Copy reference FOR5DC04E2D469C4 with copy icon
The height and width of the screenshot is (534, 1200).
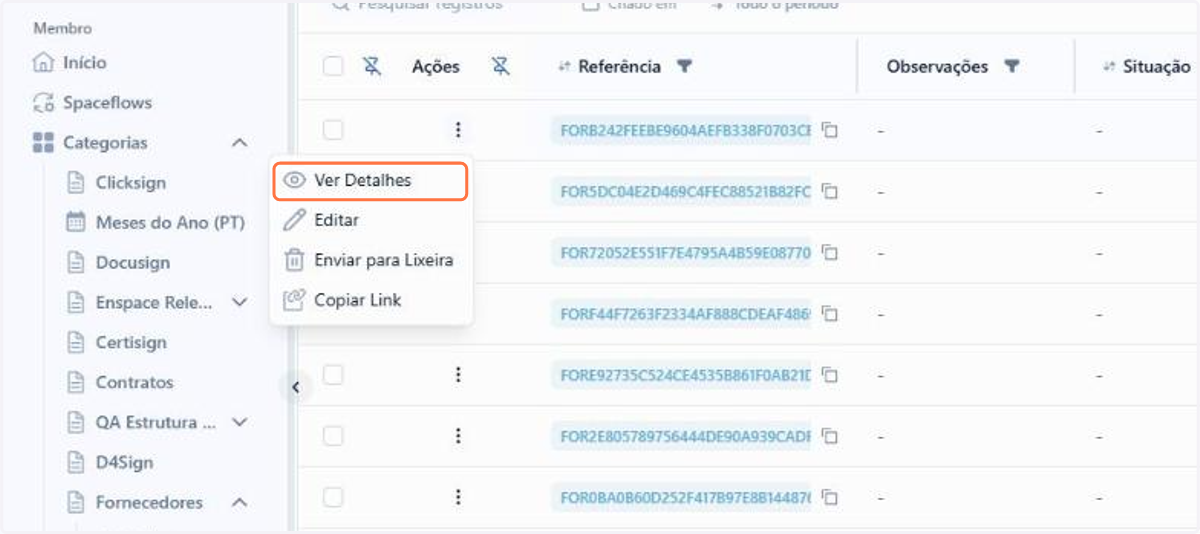click(x=829, y=191)
